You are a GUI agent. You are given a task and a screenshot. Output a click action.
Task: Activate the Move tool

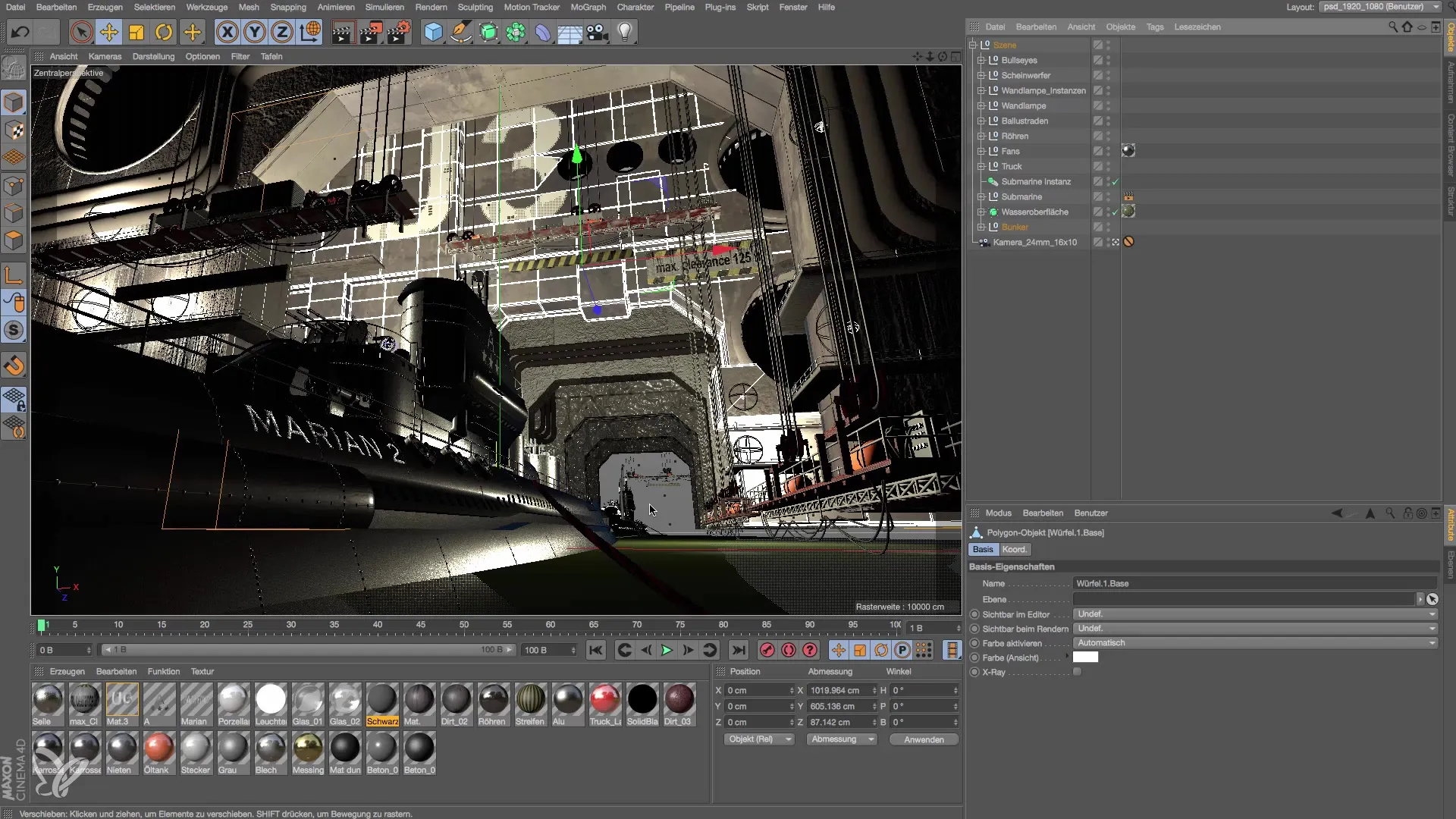[x=109, y=32]
